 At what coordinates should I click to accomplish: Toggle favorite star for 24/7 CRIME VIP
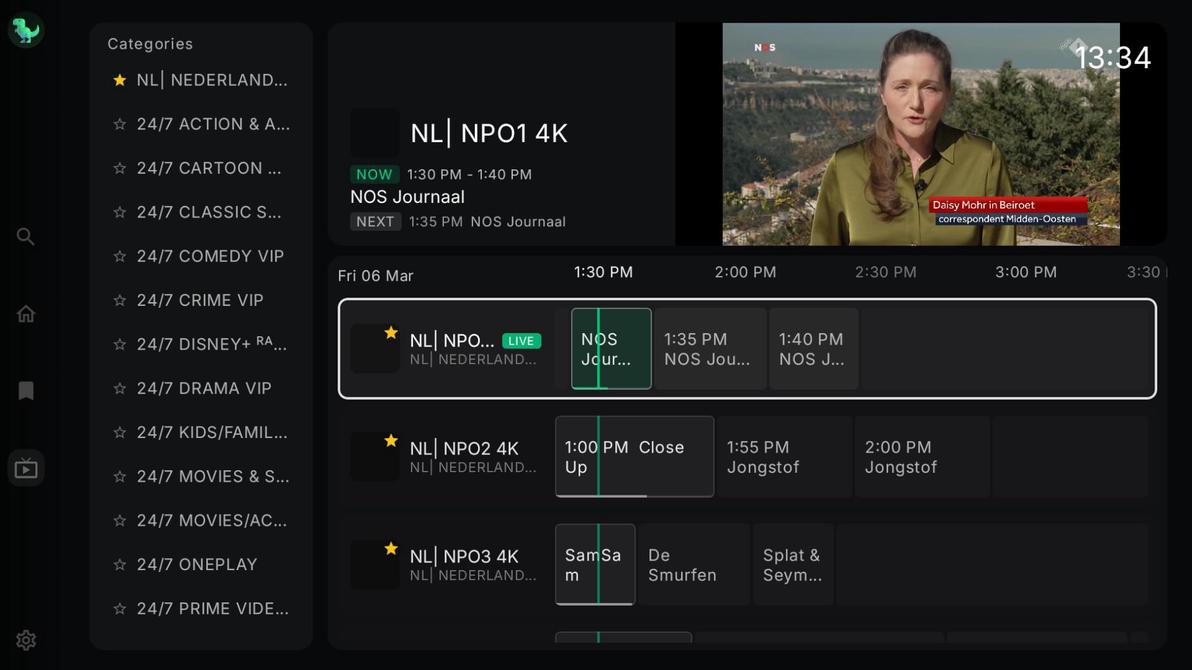[120, 301]
